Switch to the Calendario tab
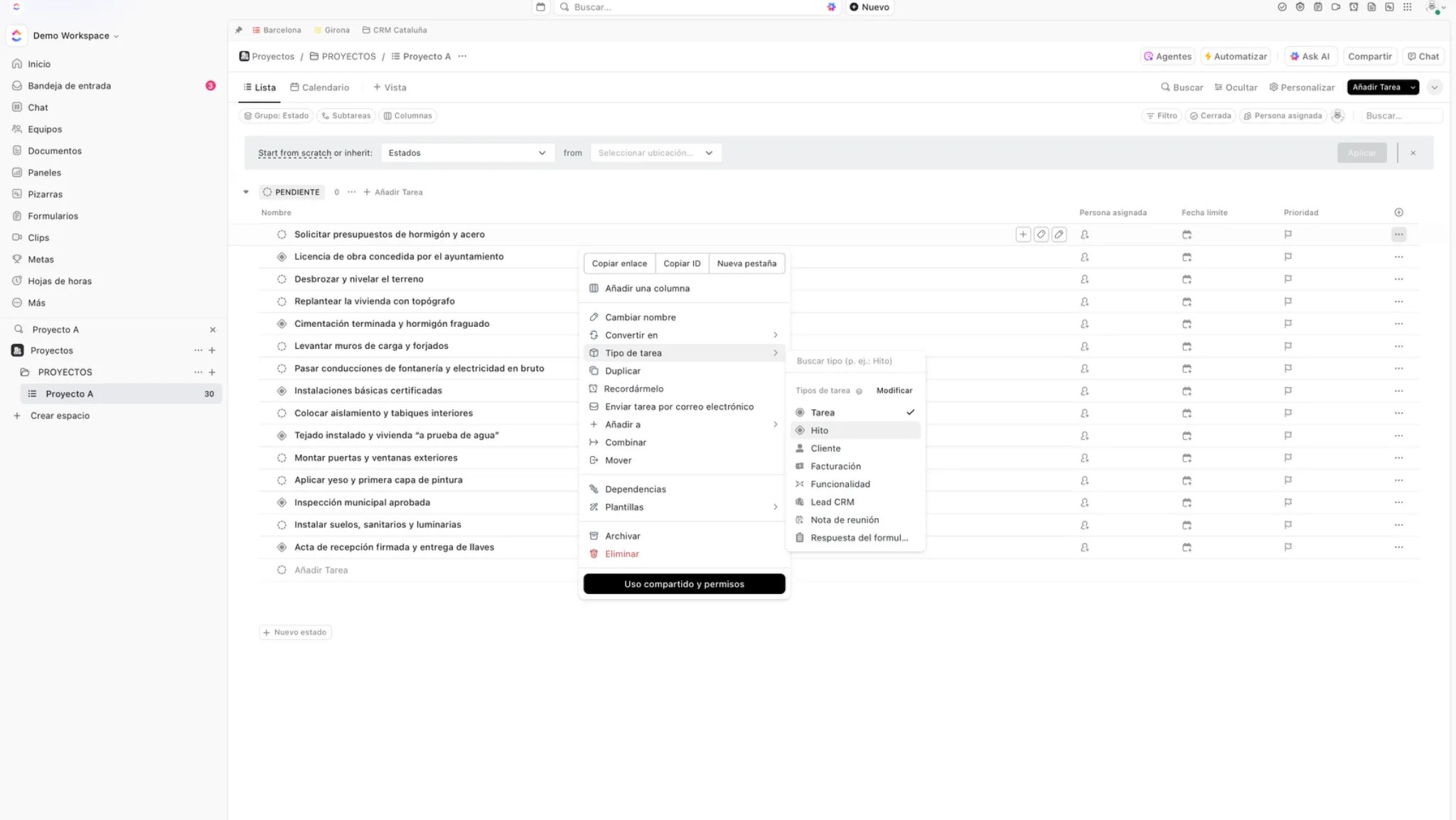Viewport: 1456px width, 820px height. pyautogui.click(x=320, y=87)
